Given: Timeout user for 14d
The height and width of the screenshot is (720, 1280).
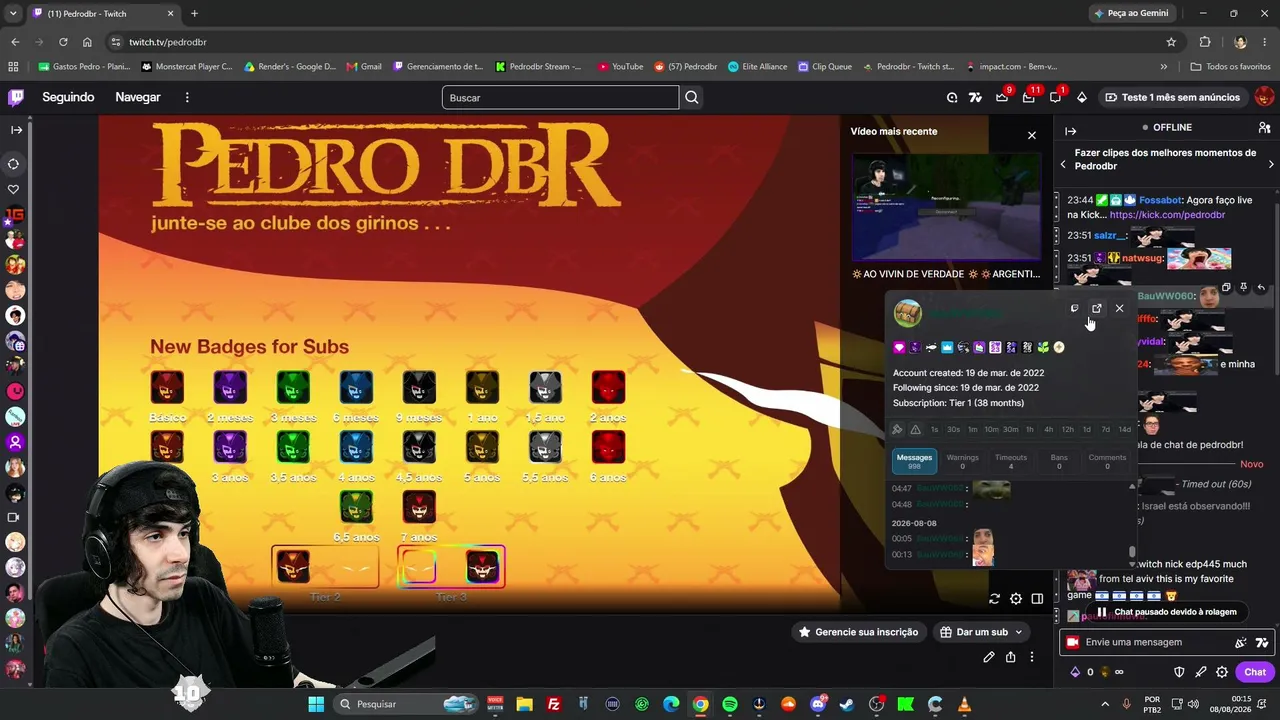Looking at the screenshot, I should (1124, 430).
